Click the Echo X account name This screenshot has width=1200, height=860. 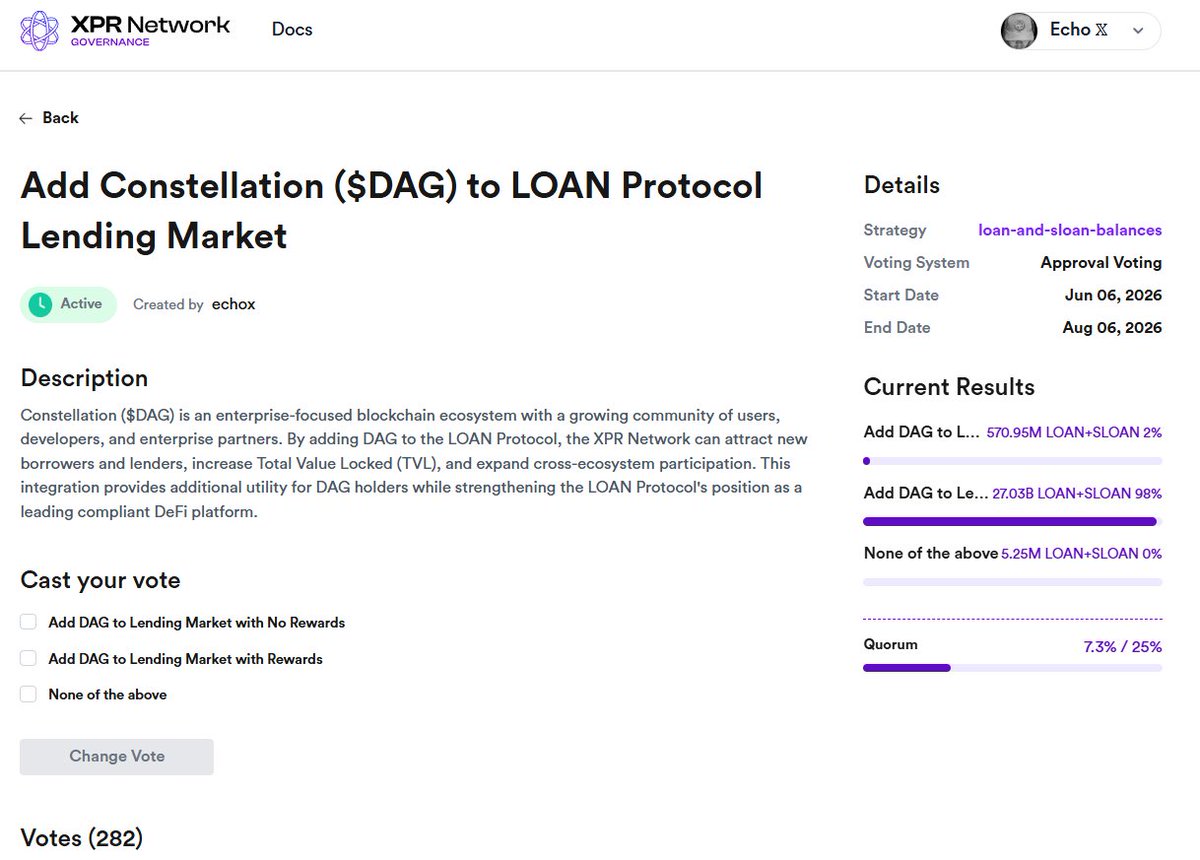click(x=1078, y=30)
